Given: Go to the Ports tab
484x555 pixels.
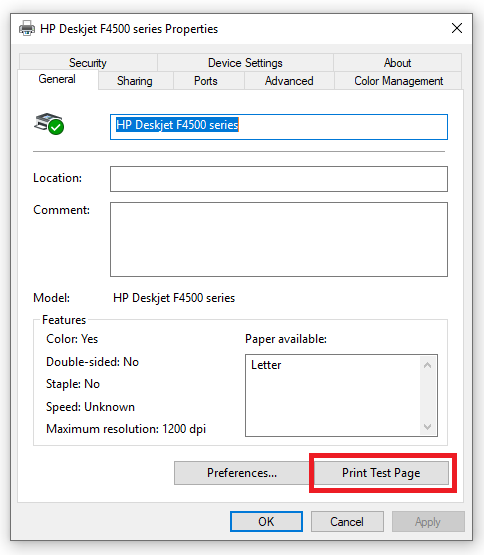Looking at the screenshot, I should tap(206, 81).
